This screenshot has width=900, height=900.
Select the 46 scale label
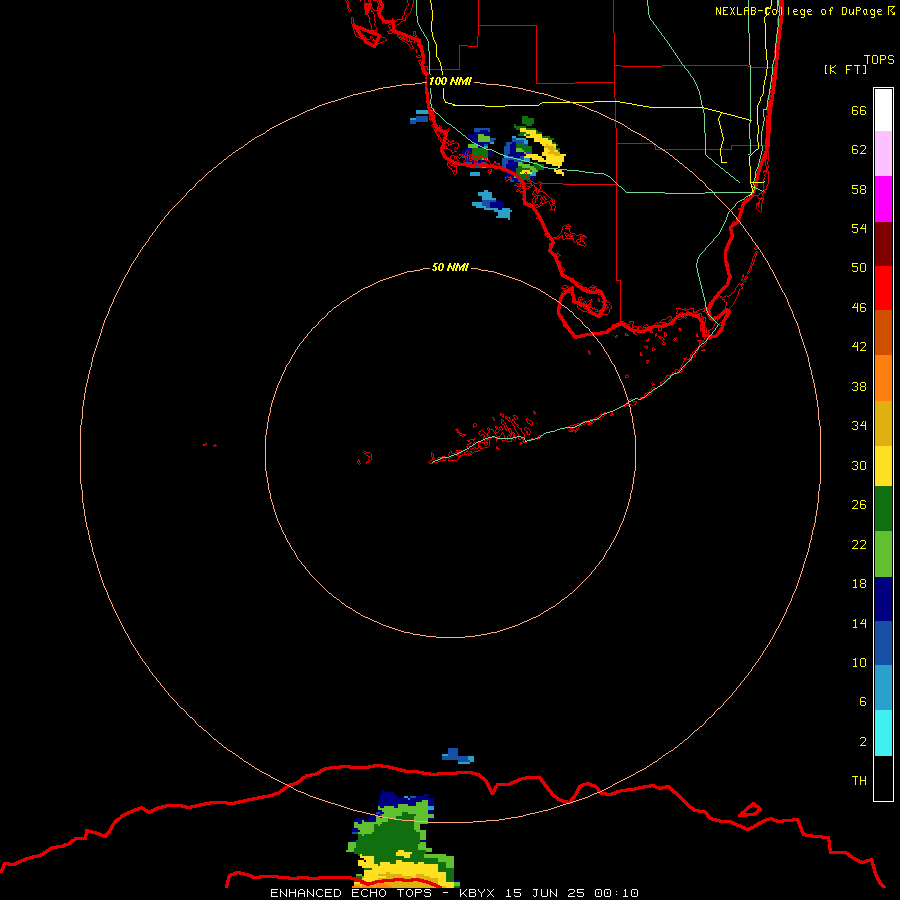click(859, 308)
